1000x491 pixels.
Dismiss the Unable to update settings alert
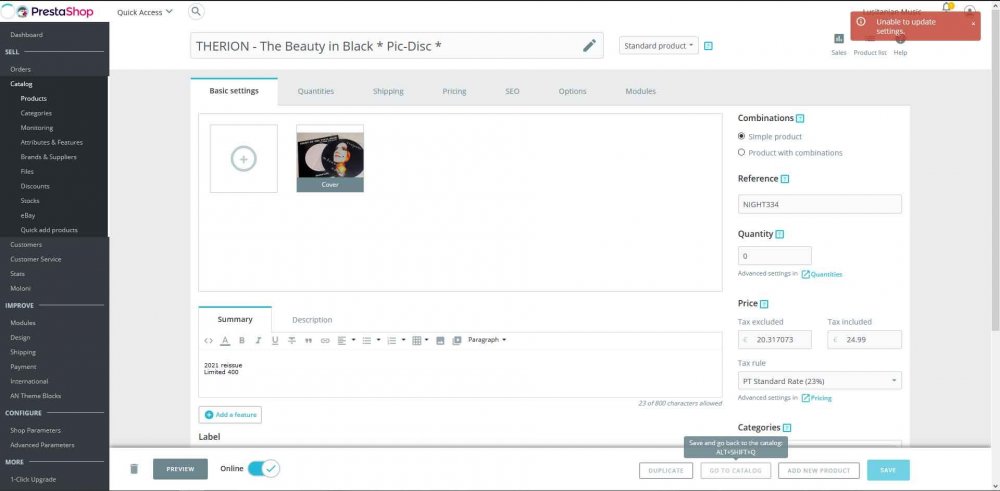[x=973, y=24]
